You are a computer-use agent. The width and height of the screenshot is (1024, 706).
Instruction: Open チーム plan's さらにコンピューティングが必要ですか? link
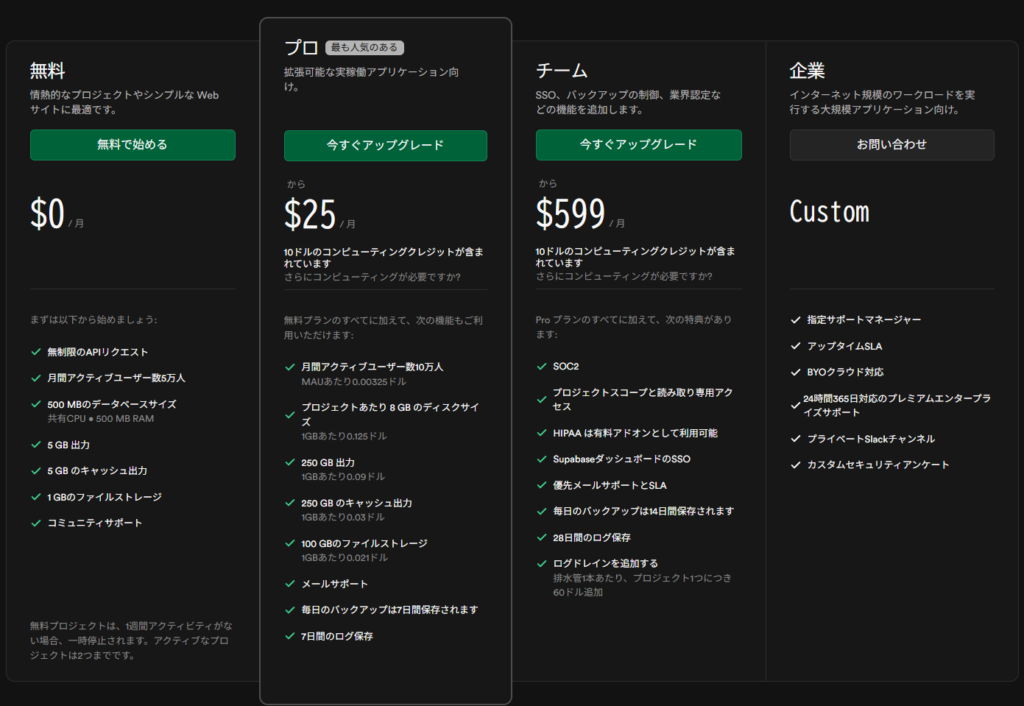624,276
